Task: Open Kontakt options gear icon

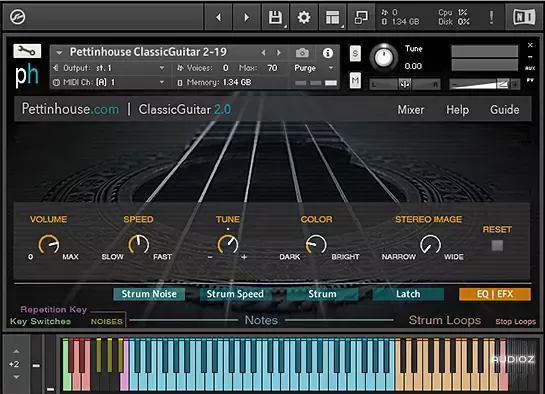Action: click(304, 17)
